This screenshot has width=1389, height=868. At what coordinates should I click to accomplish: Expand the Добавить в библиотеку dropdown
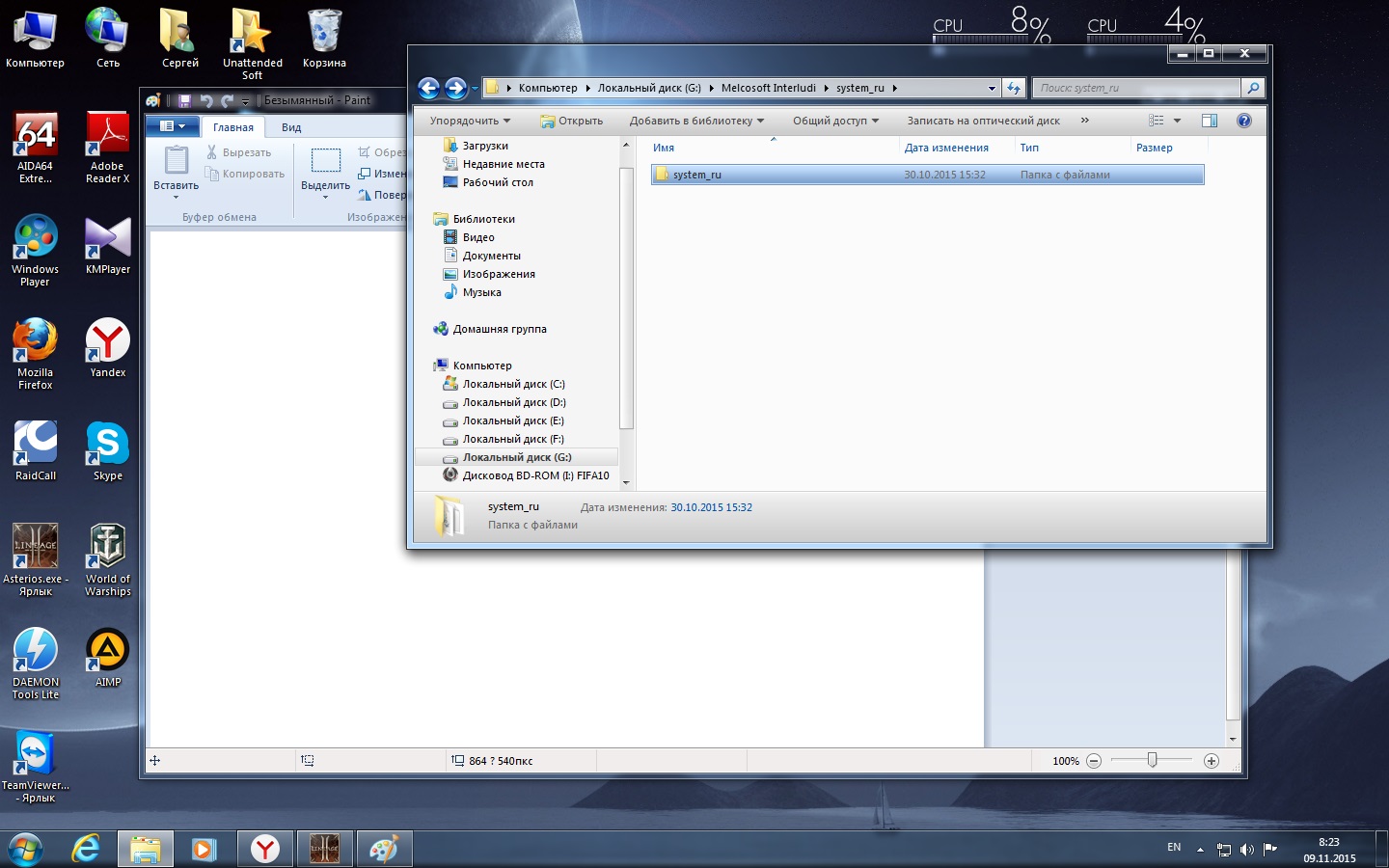[696, 121]
